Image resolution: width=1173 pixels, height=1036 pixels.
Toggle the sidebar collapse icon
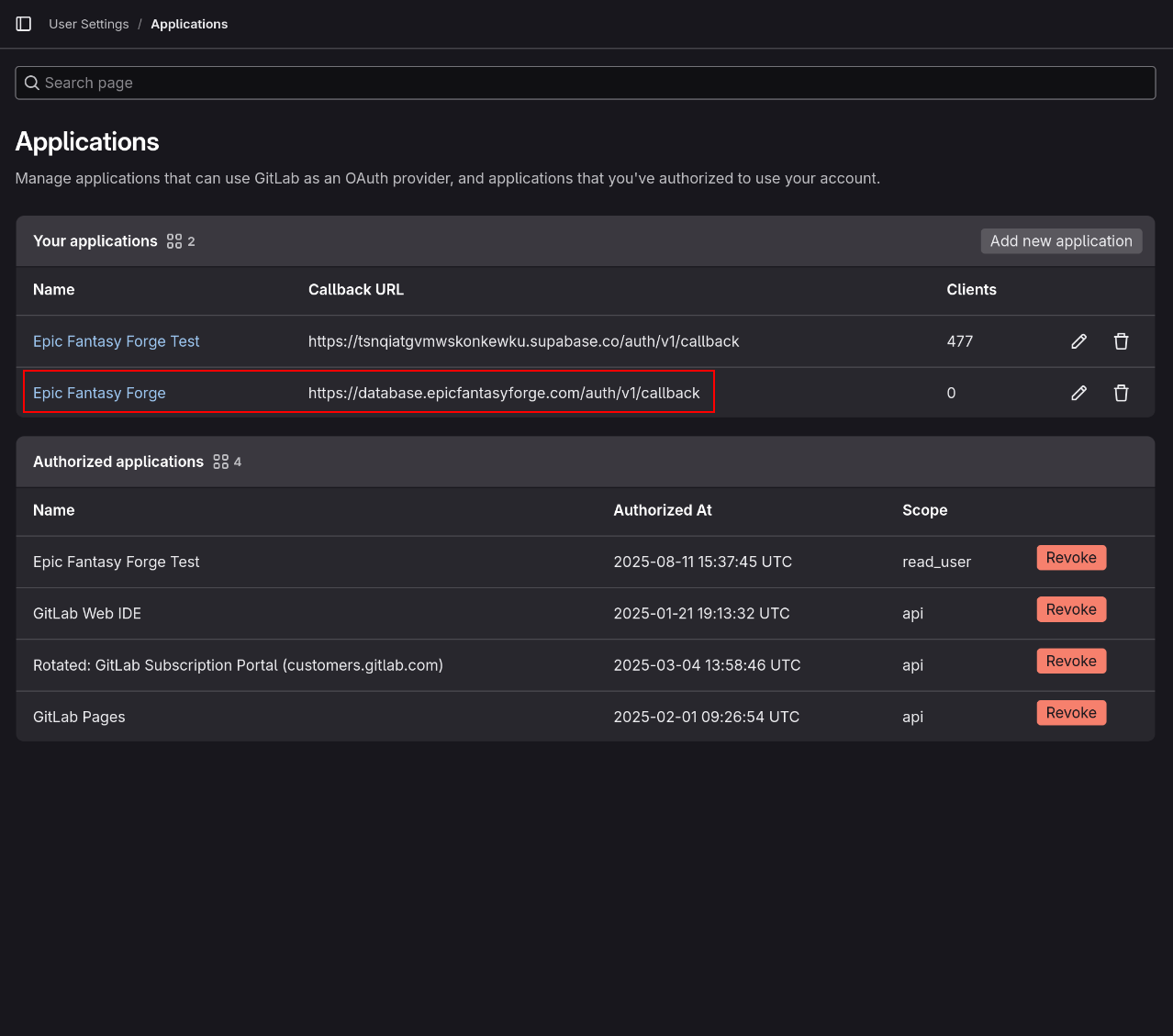tap(23, 24)
